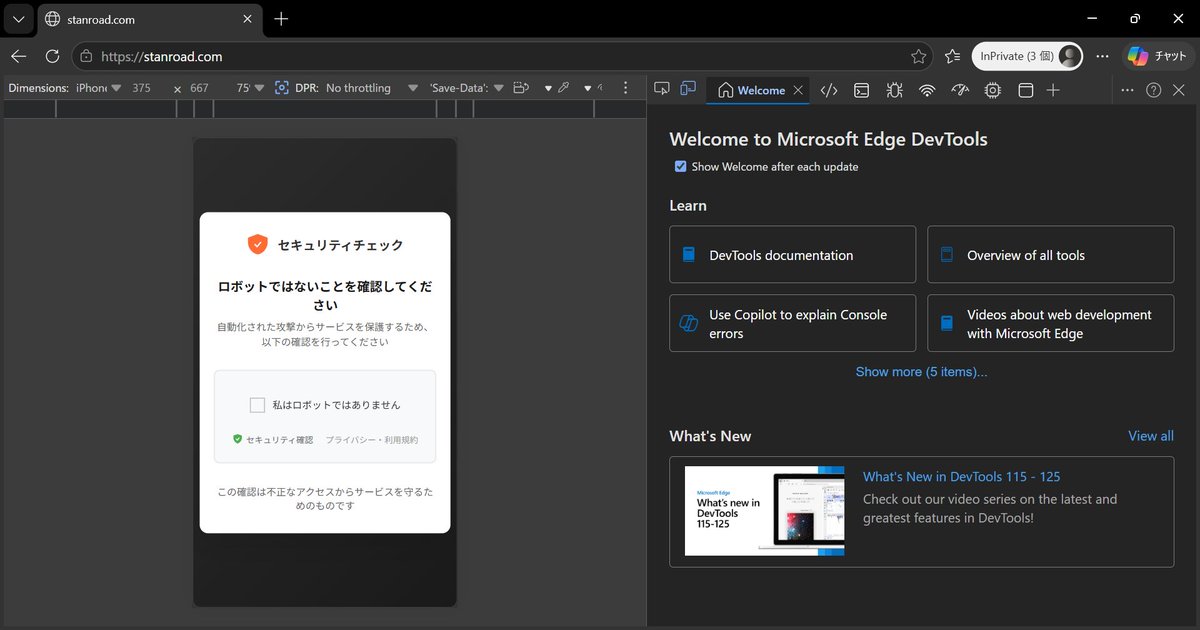Open the favorites list icon
Image resolution: width=1200 pixels, height=630 pixels.
[x=952, y=56]
